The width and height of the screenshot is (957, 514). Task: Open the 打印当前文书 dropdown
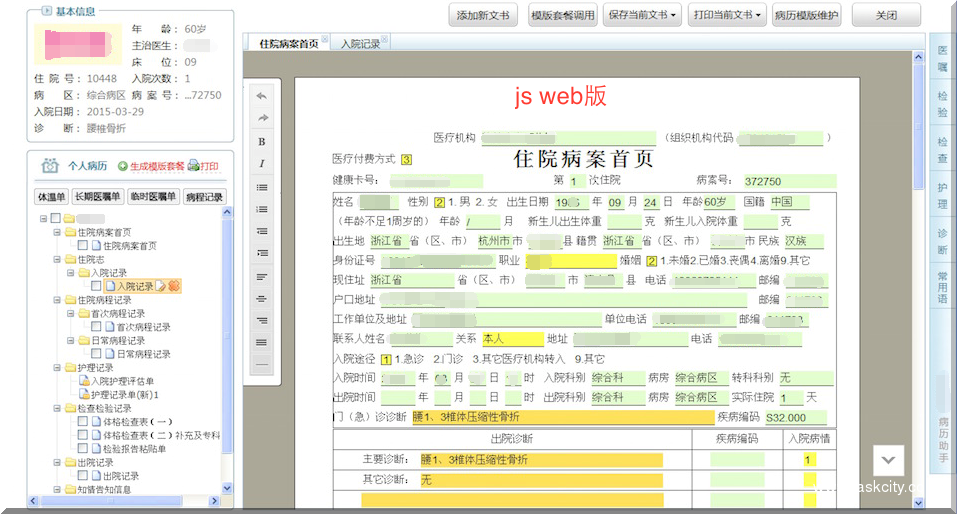click(x=727, y=15)
